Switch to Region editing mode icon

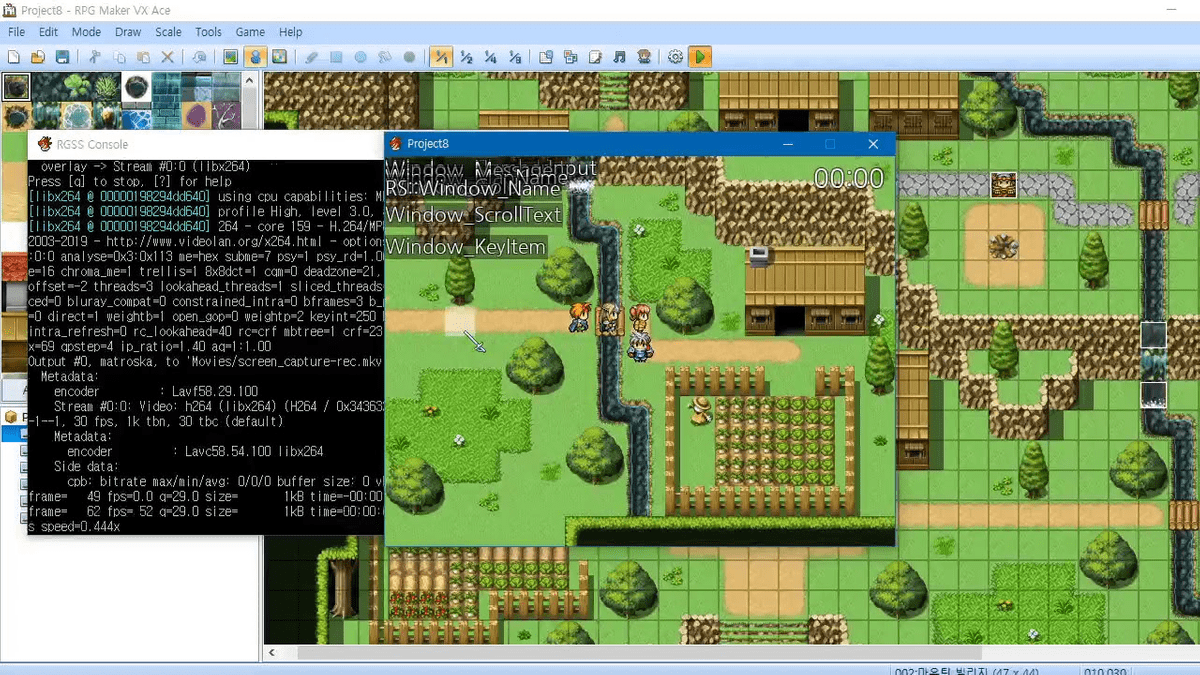[x=279, y=57]
